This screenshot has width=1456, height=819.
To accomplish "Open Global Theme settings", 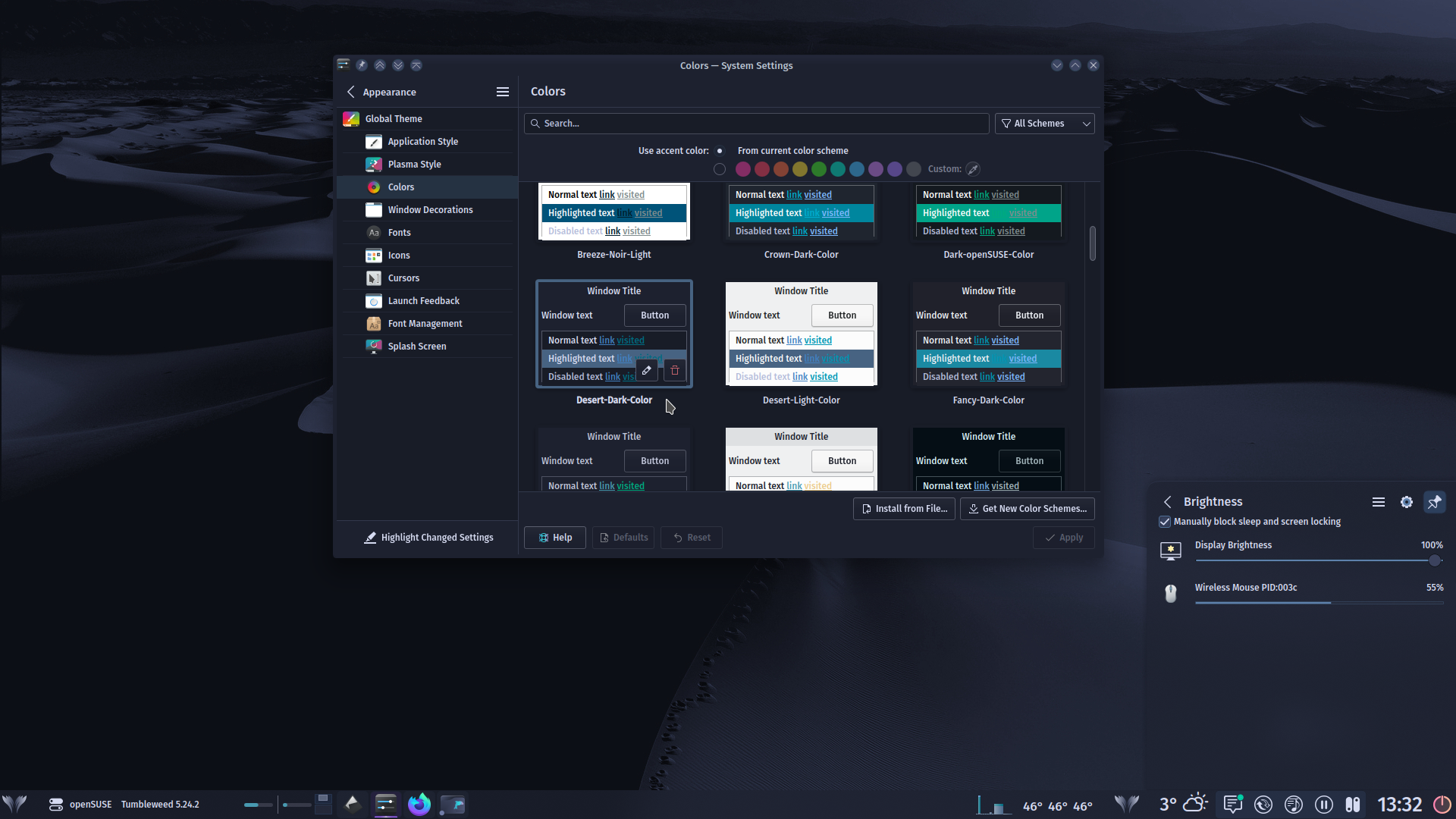I will 427,119.
